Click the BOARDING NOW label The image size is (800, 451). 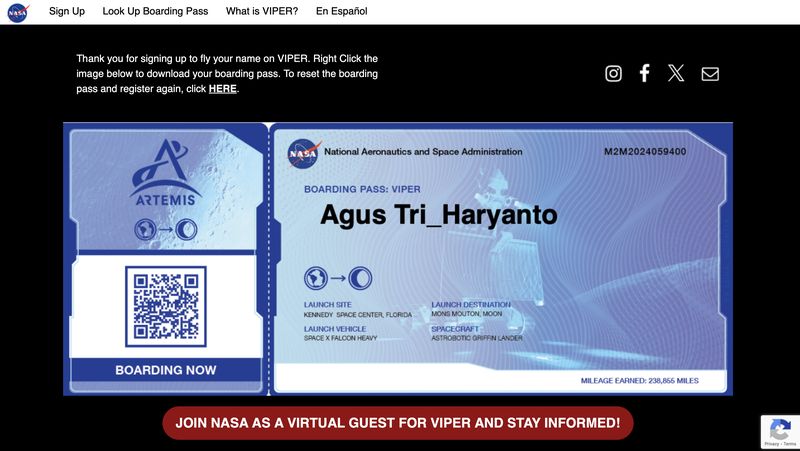pos(166,370)
